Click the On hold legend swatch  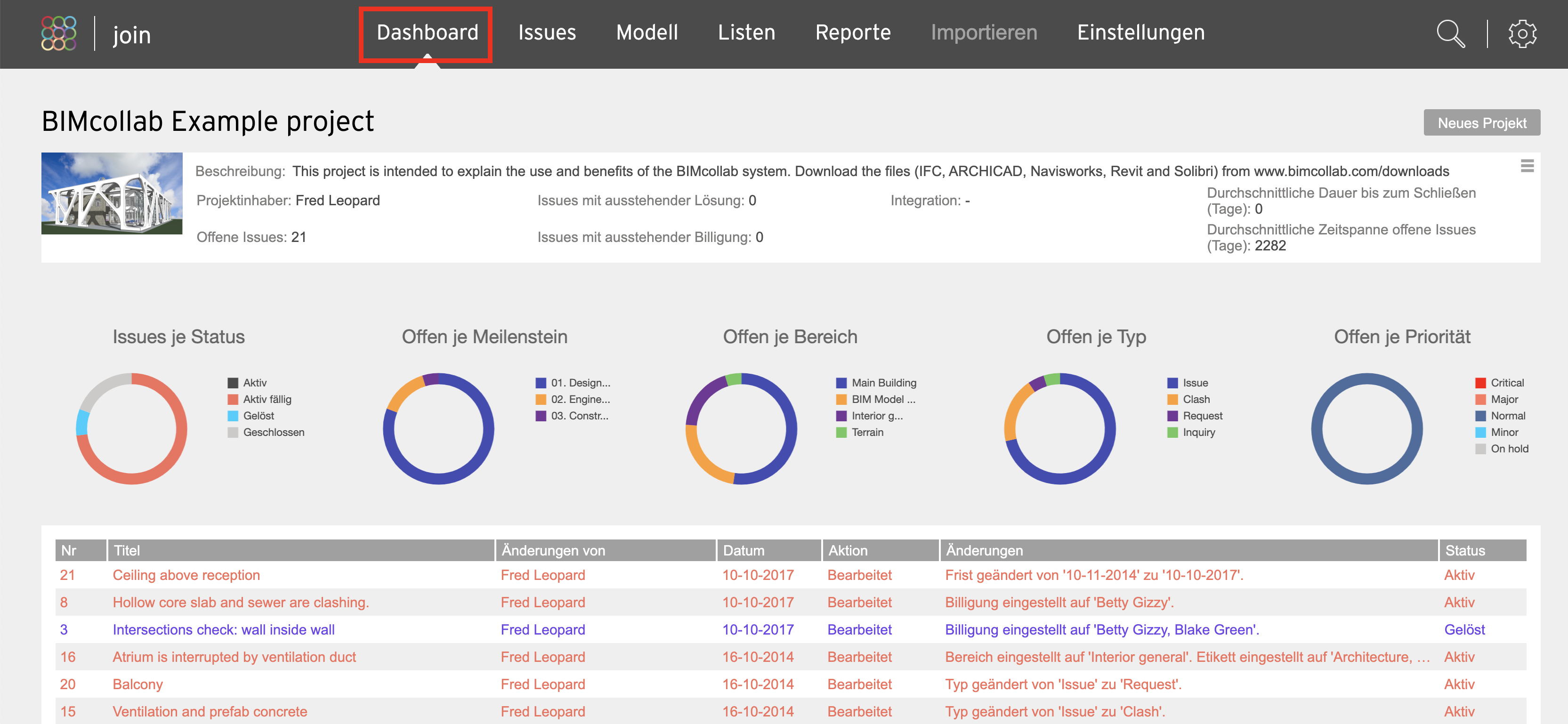pos(1480,449)
